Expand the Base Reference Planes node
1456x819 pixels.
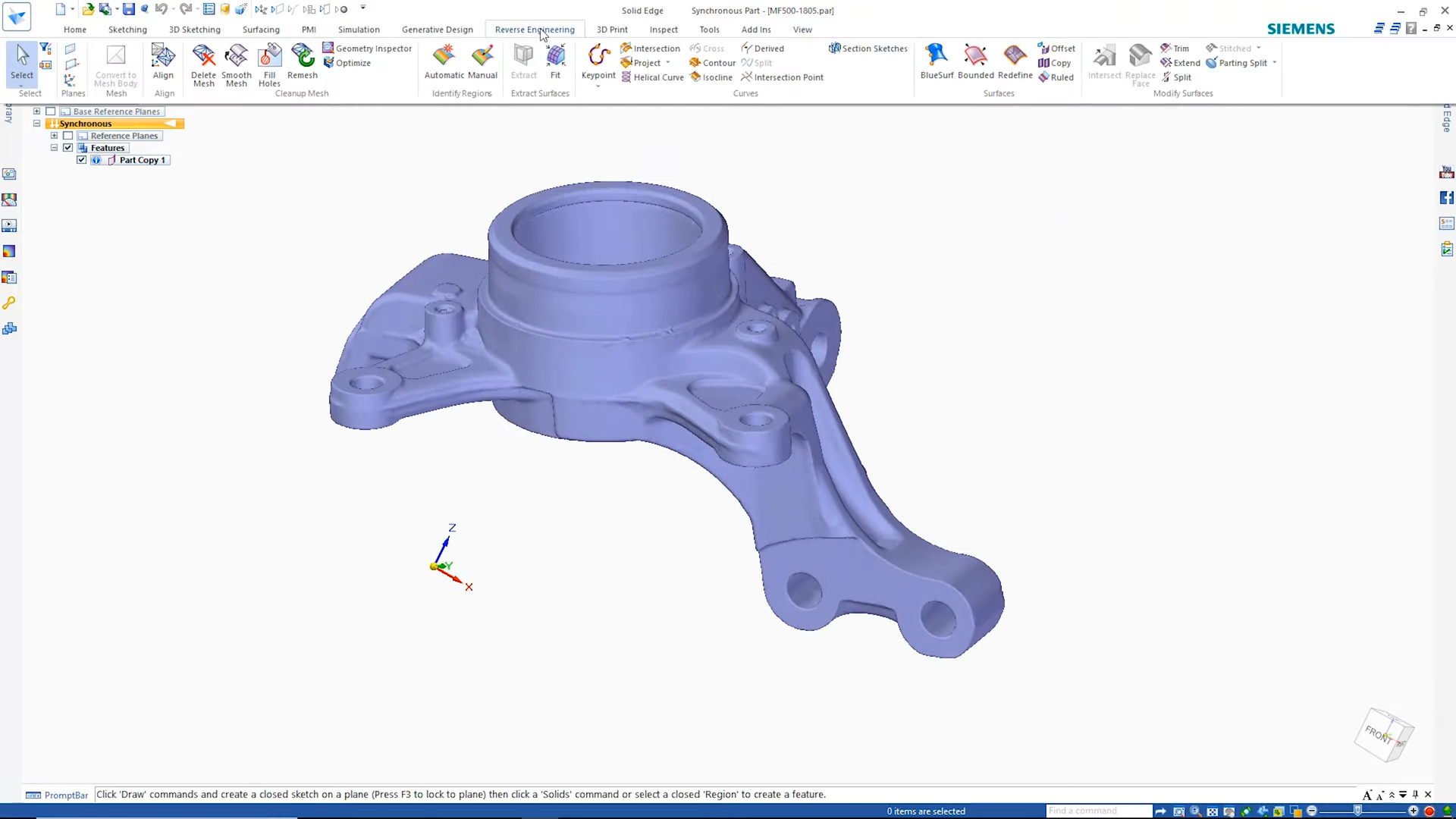click(x=36, y=111)
